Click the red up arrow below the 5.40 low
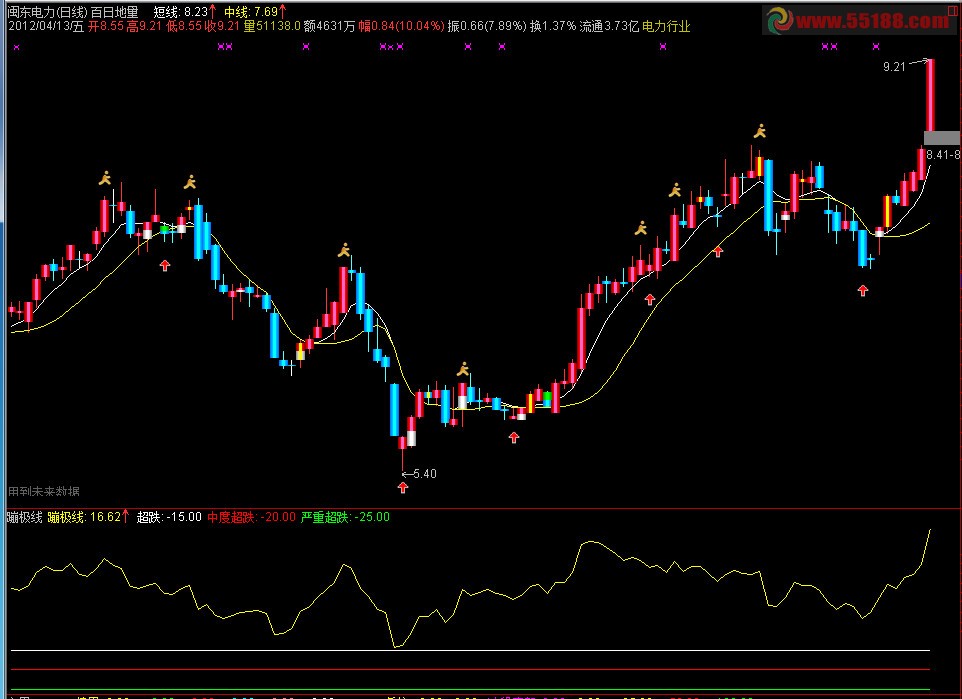The width and height of the screenshot is (962, 699). (x=402, y=487)
